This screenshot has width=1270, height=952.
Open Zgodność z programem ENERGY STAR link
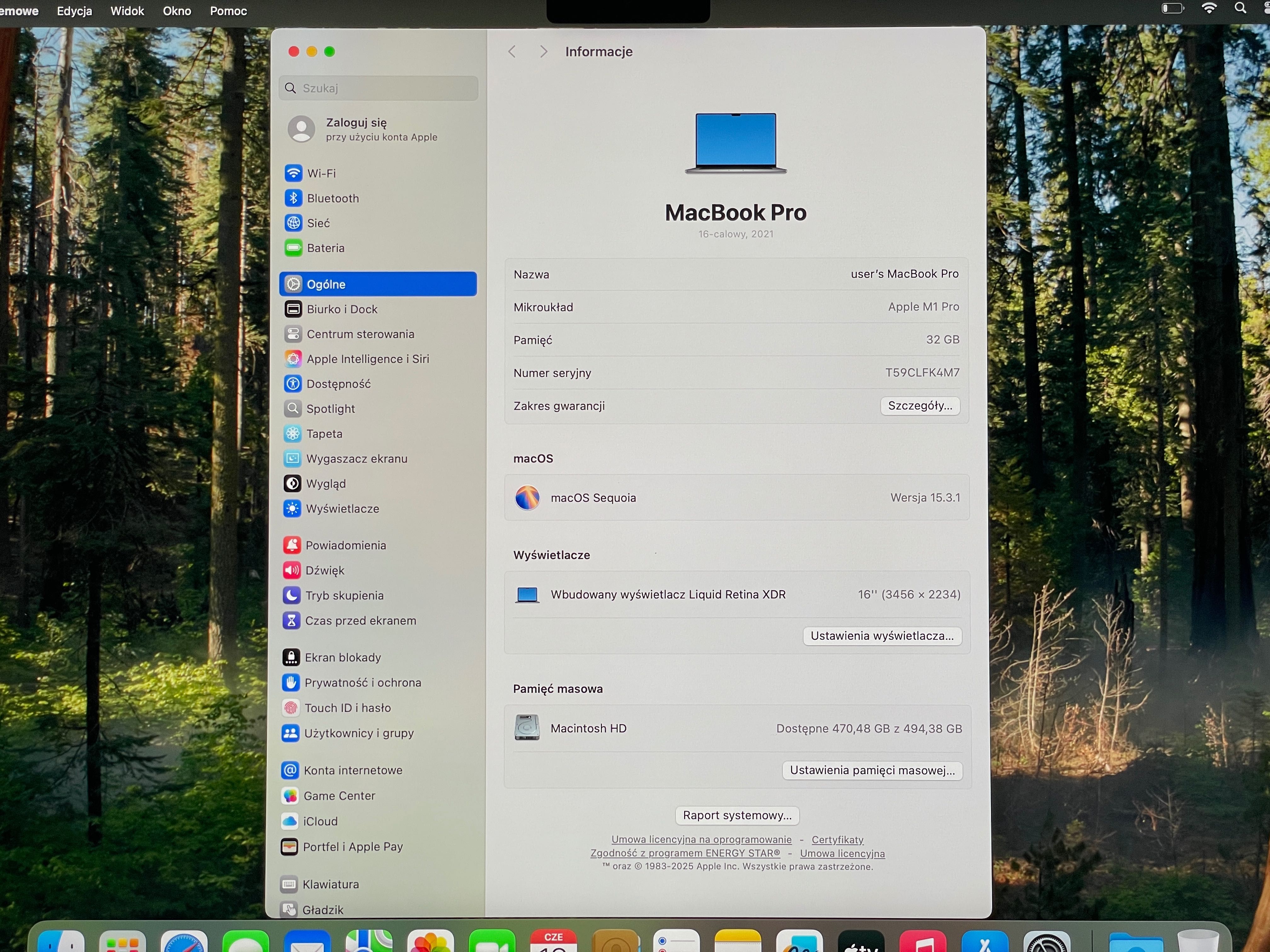tap(685, 853)
